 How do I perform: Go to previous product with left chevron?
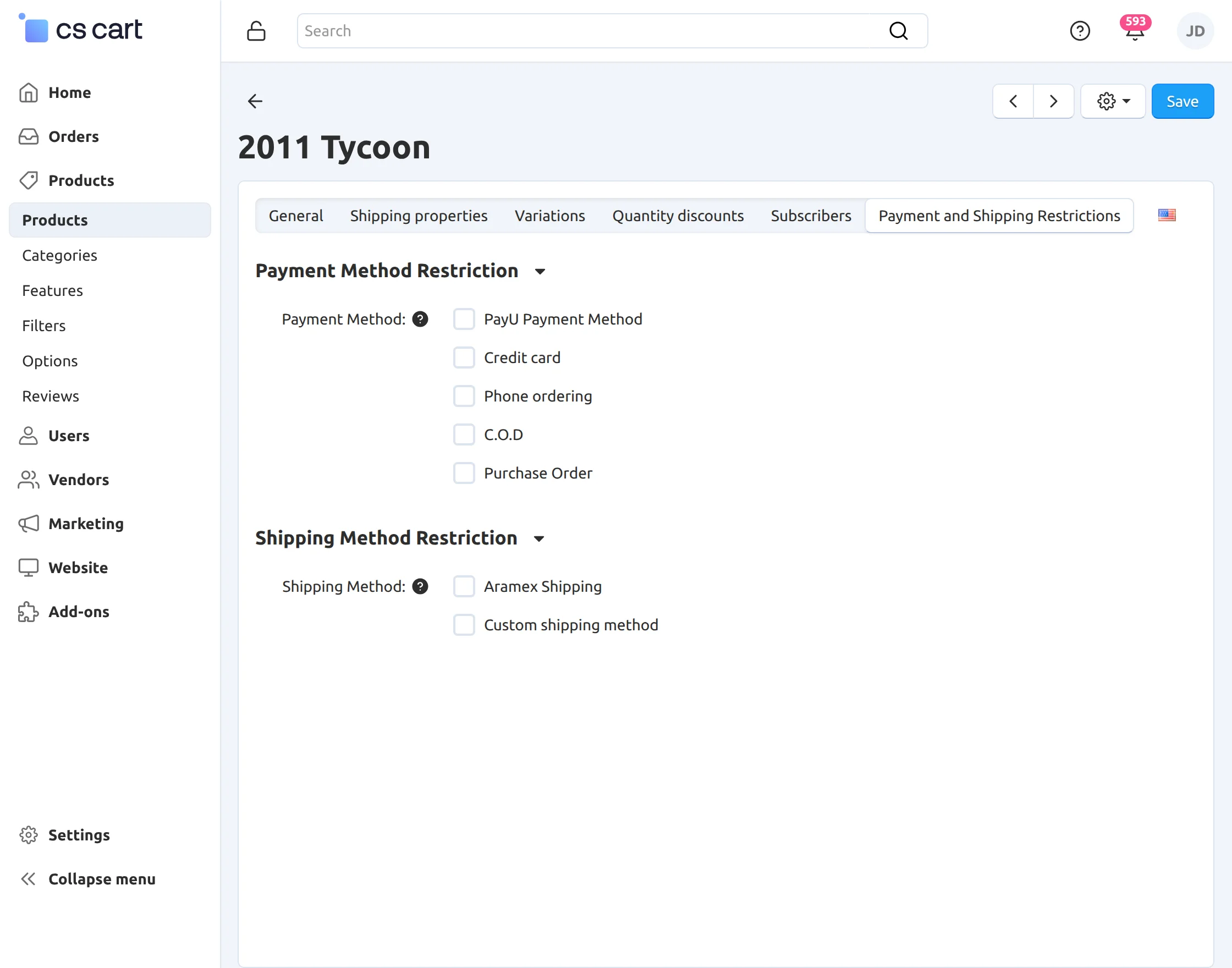point(1013,101)
